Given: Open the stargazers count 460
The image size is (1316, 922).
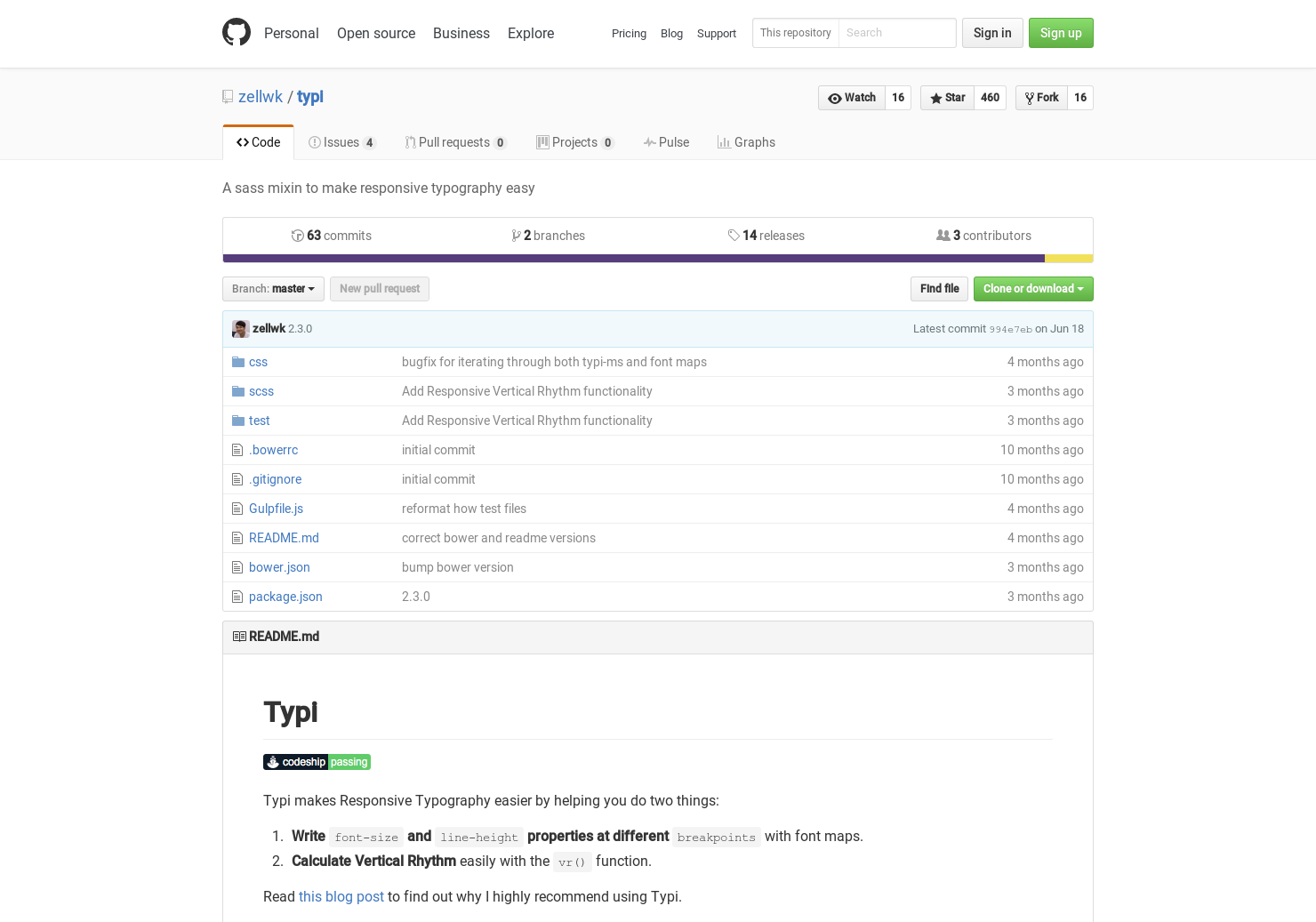Looking at the screenshot, I should [x=991, y=98].
